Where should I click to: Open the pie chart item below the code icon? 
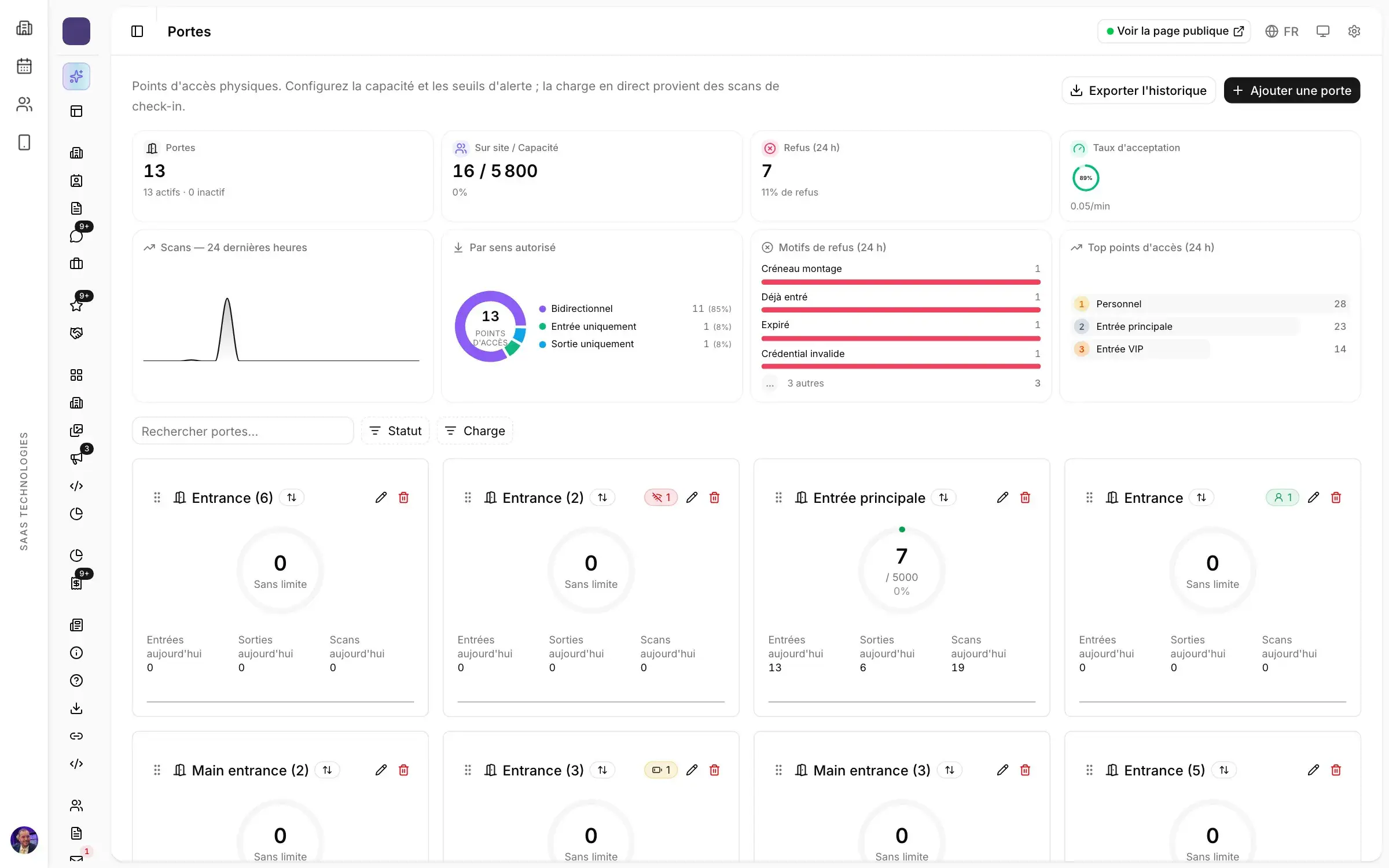click(76, 514)
